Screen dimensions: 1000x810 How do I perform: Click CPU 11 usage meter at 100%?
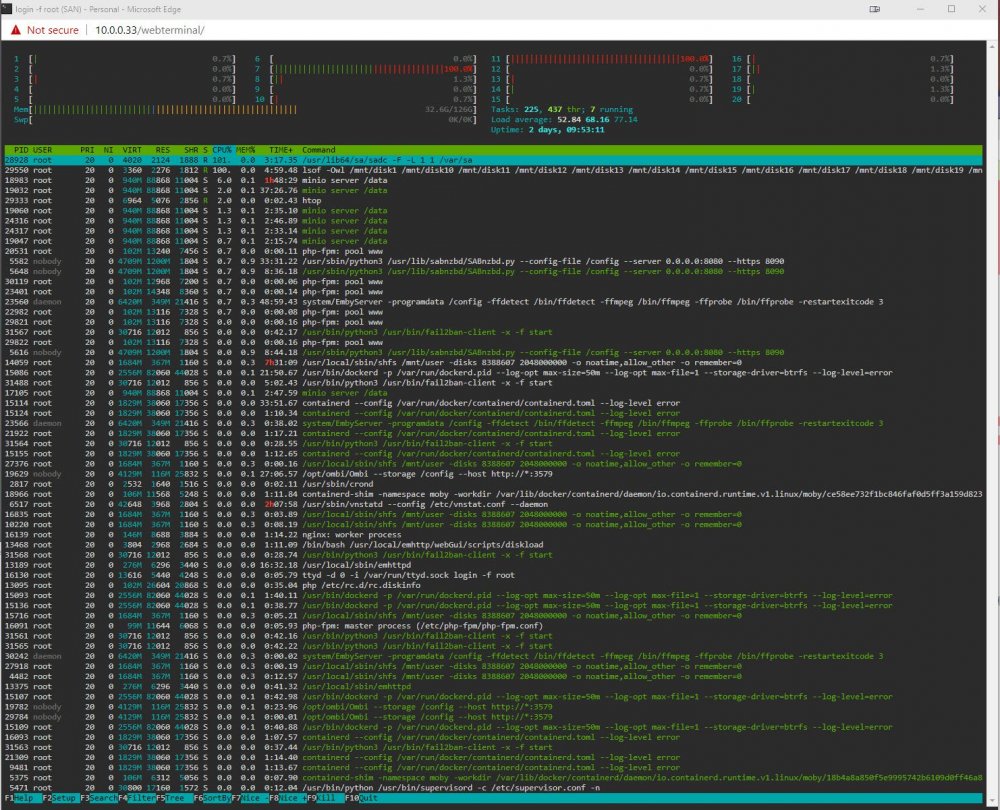pyautogui.click(x=601, y=59)
